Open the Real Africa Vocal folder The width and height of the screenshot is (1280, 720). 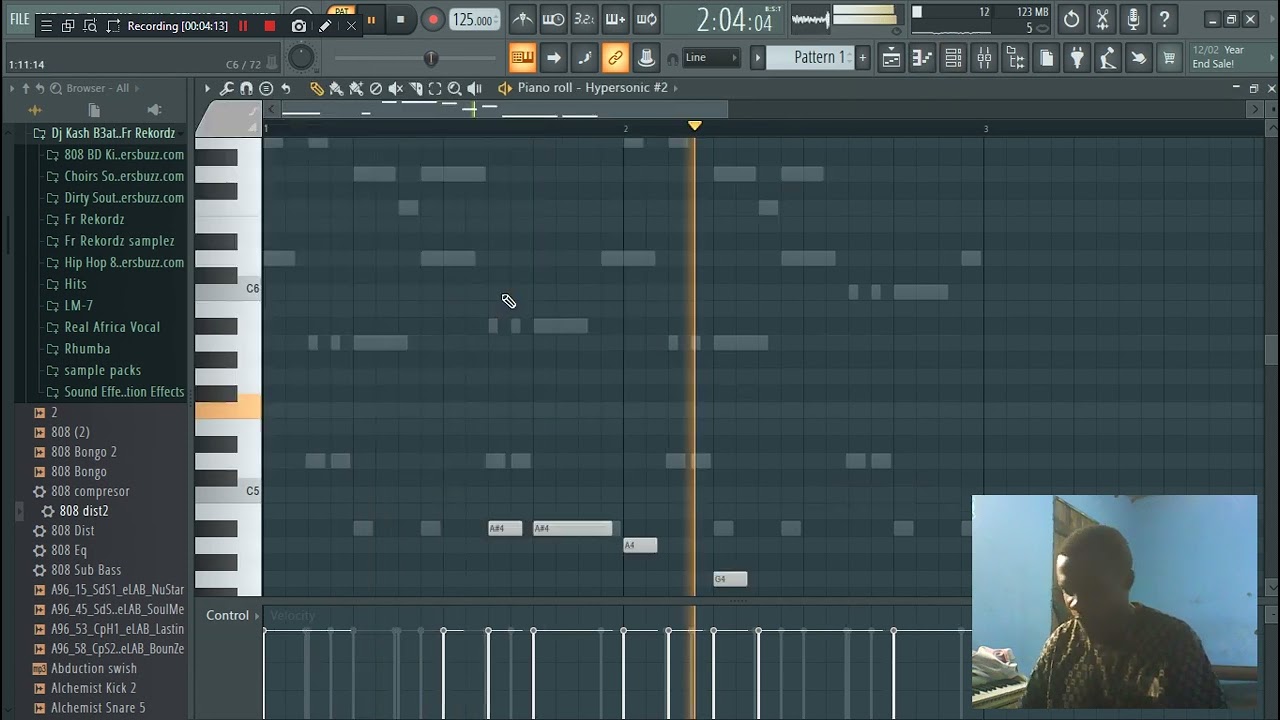[111, 327]
